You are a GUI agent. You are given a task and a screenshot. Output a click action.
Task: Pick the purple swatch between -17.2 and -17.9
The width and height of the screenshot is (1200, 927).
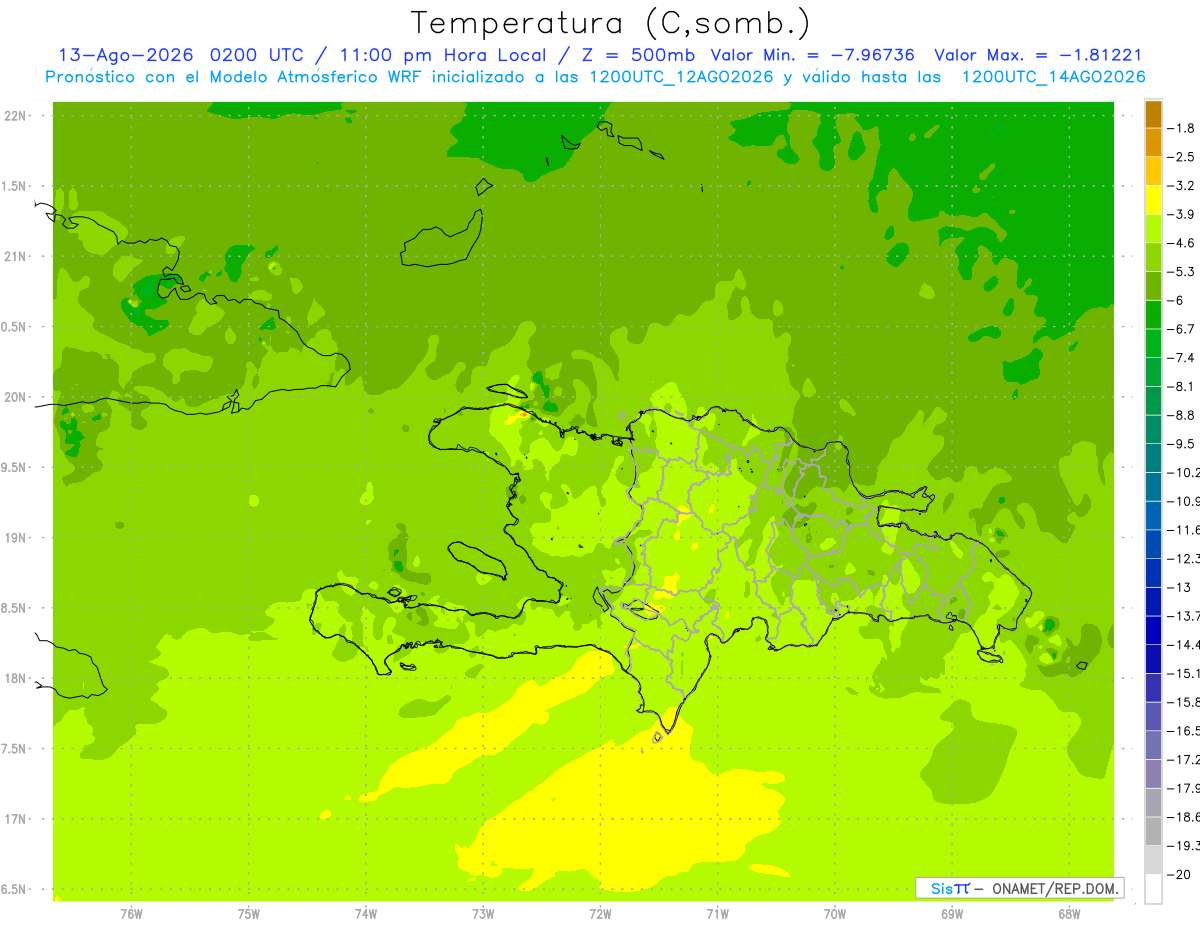click(1153, 774)
